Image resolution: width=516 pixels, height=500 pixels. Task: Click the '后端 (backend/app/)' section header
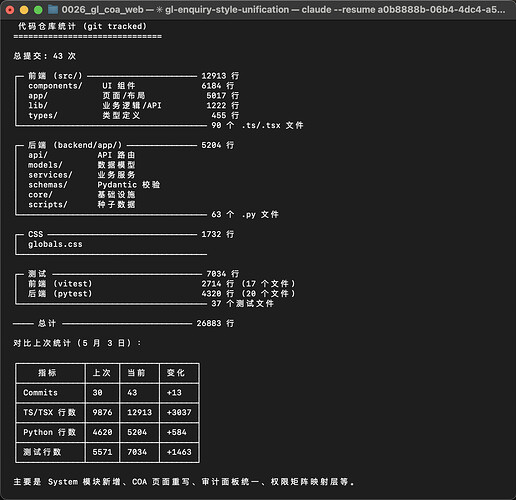[75, 145]
